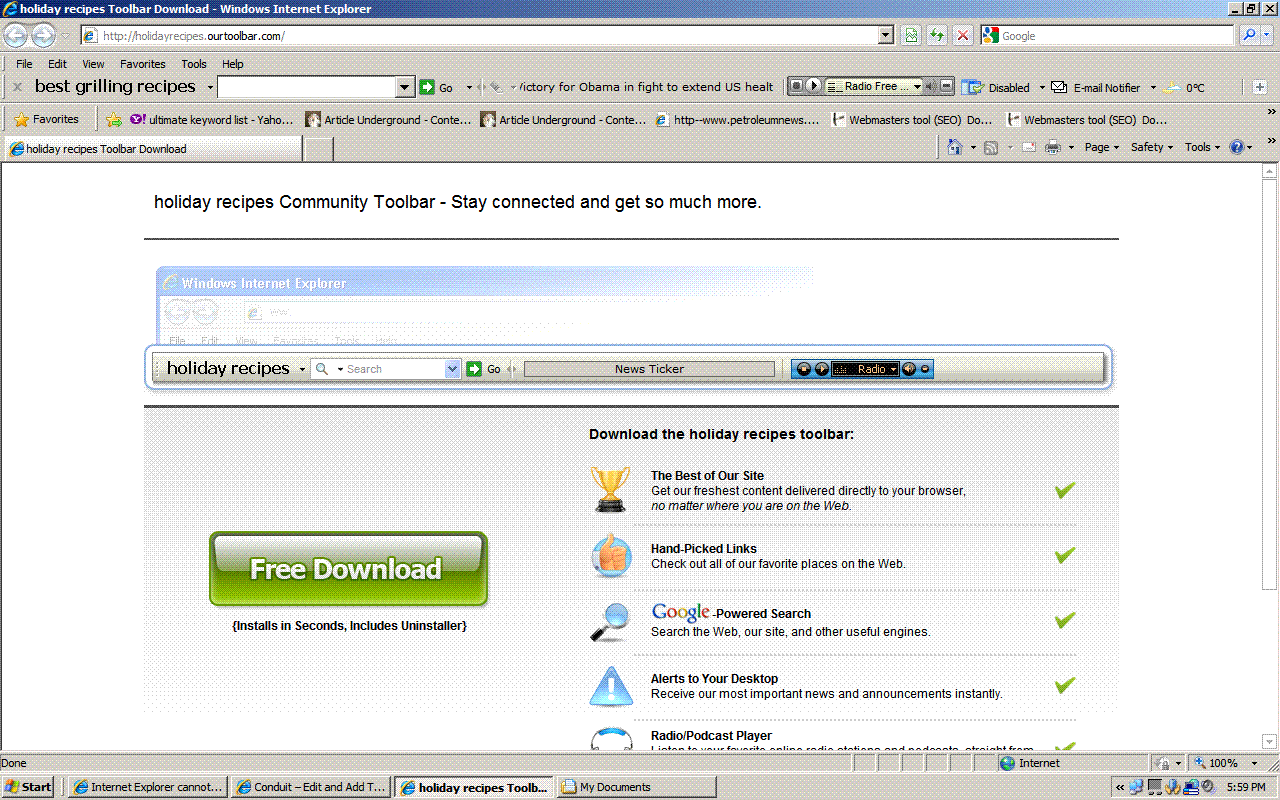Expand the popup blocker Disabled dropdown arrow
Screen dimensions: 1280x800
tap(1041, 88)
